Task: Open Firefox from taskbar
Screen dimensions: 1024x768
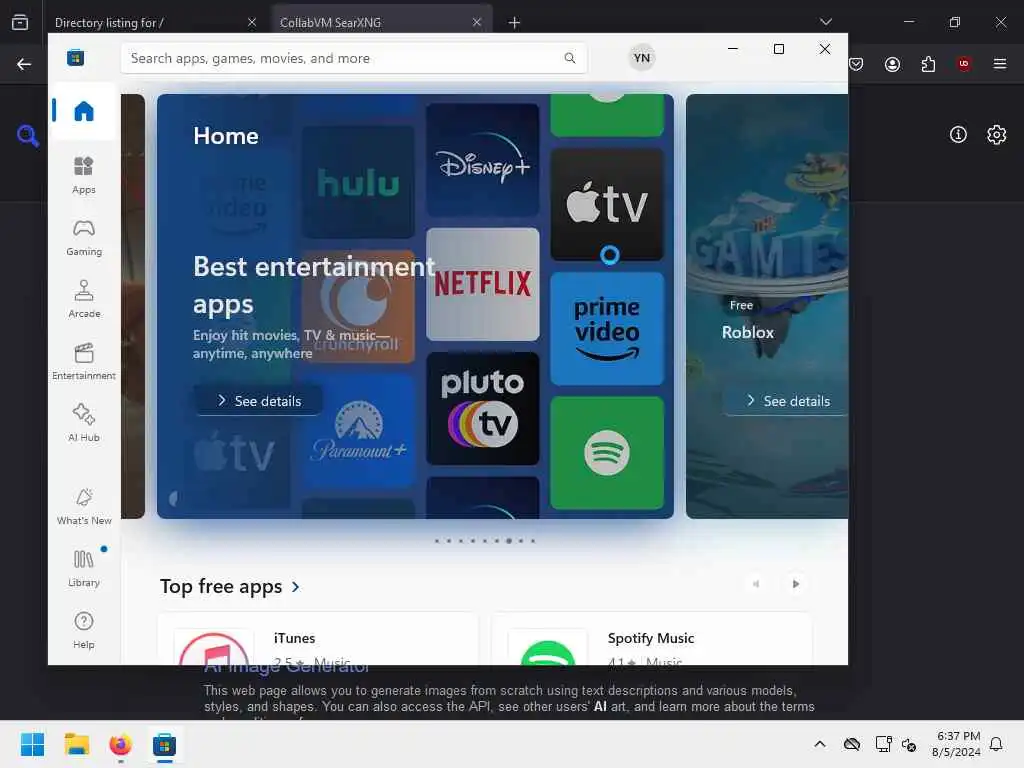Action: 120,744
